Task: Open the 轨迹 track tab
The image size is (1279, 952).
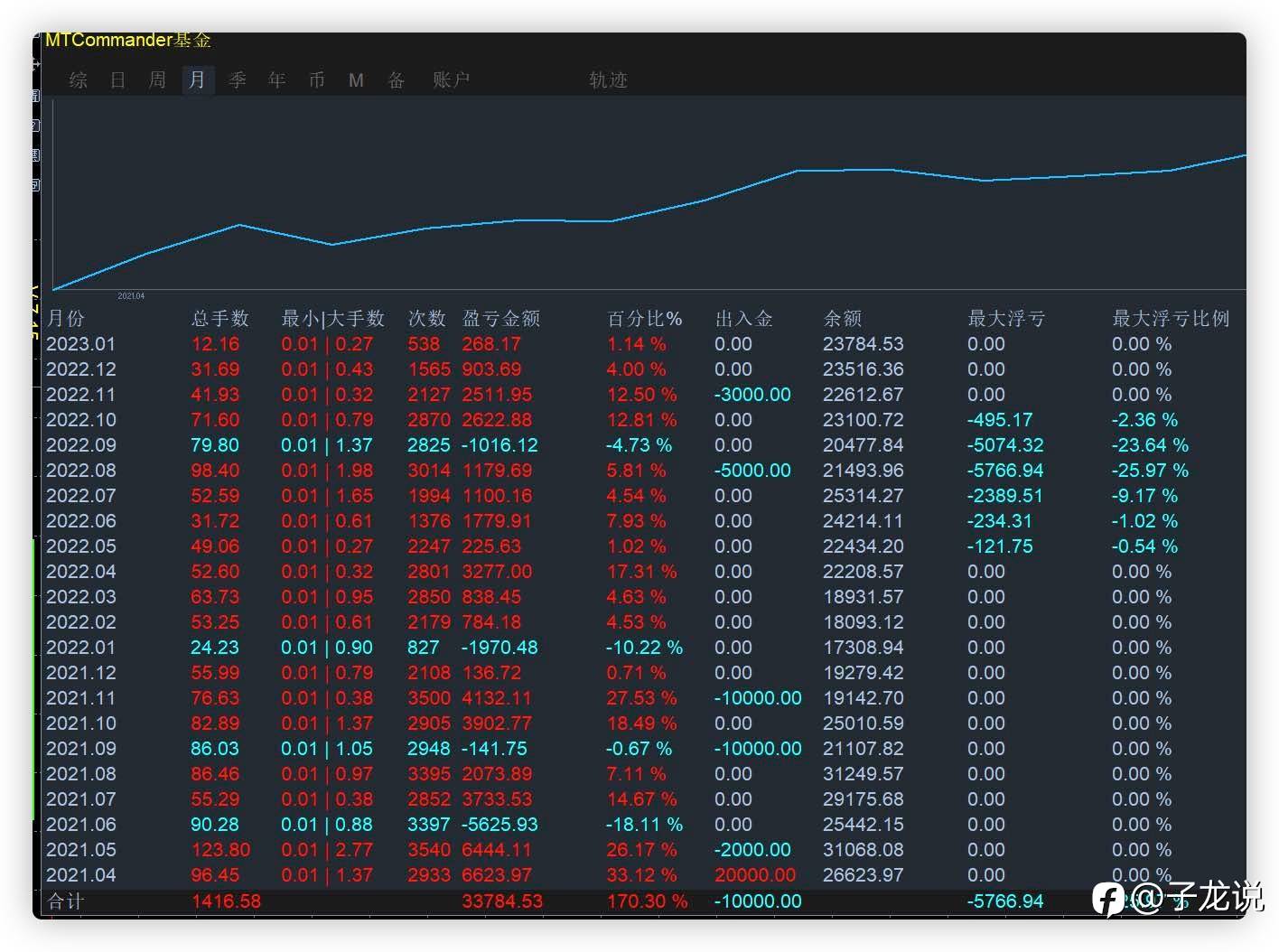Action: 608,80
